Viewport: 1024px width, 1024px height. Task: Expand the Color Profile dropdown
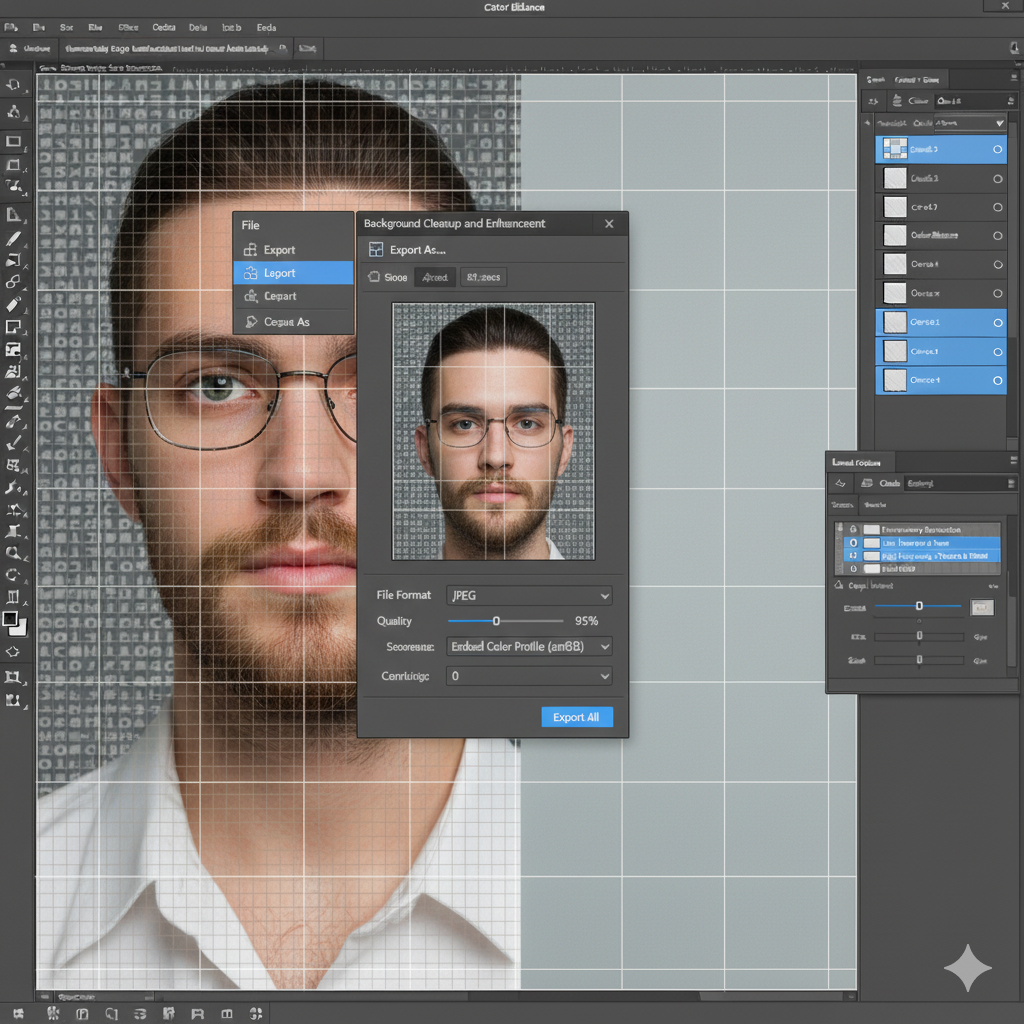click(529, 647)
